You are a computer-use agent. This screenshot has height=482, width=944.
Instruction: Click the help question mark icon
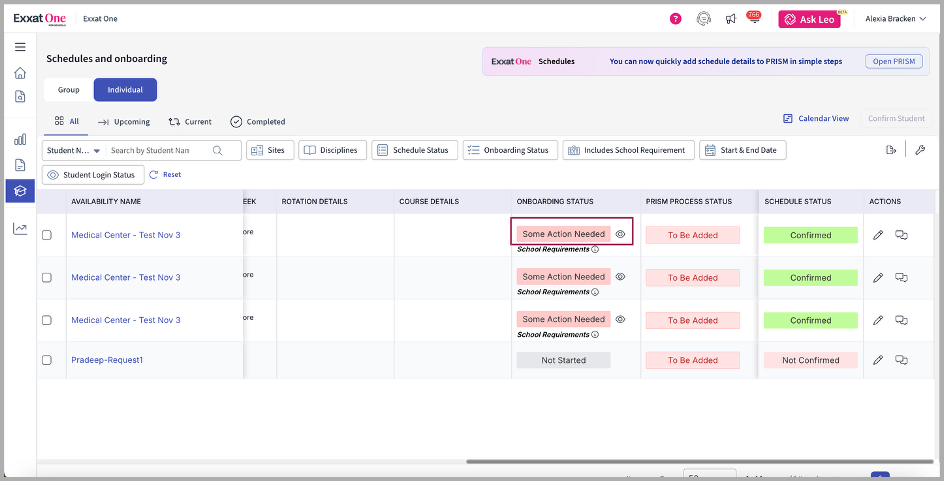676,19
